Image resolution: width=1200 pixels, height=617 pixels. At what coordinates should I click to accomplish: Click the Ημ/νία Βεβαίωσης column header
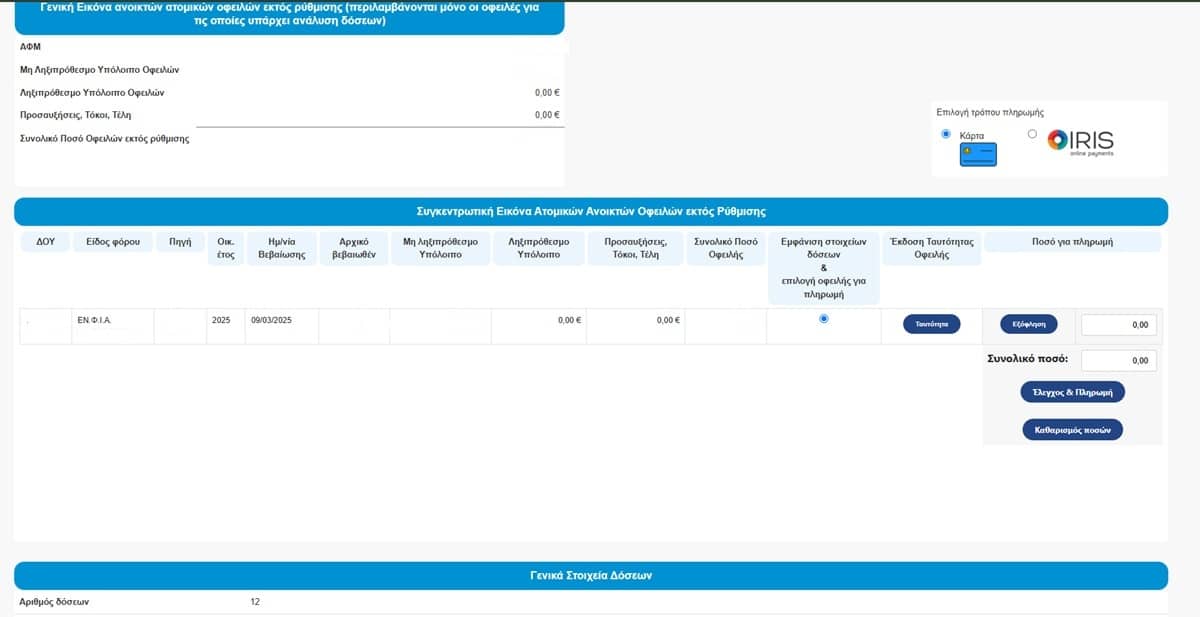[x=280, y=248]
